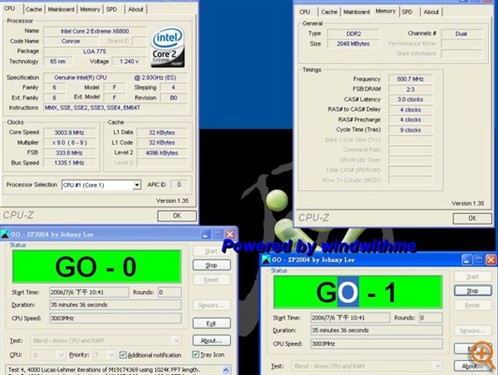This screenshot has width=498, height=375.
Task: Click Exit in GO-0 SP2004 window
Action: [x=211, y=323]
